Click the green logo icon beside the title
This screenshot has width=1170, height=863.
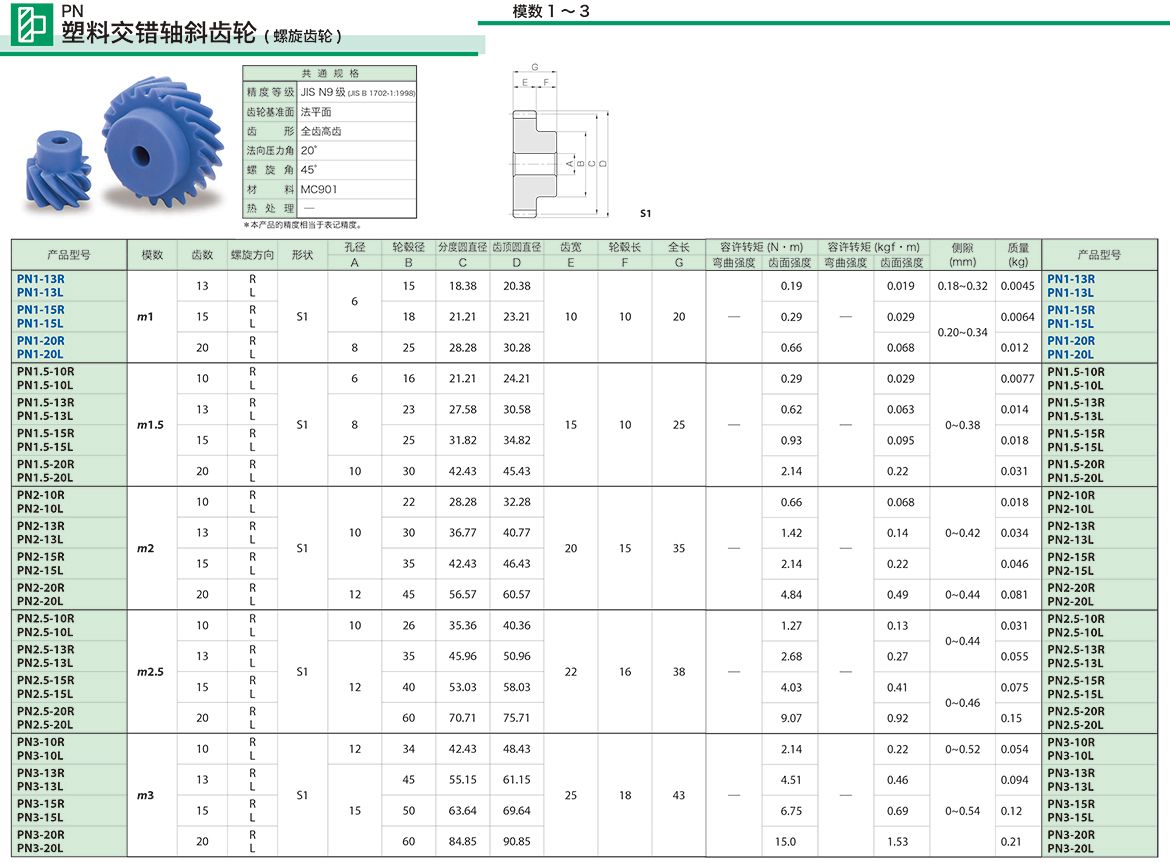29,25
